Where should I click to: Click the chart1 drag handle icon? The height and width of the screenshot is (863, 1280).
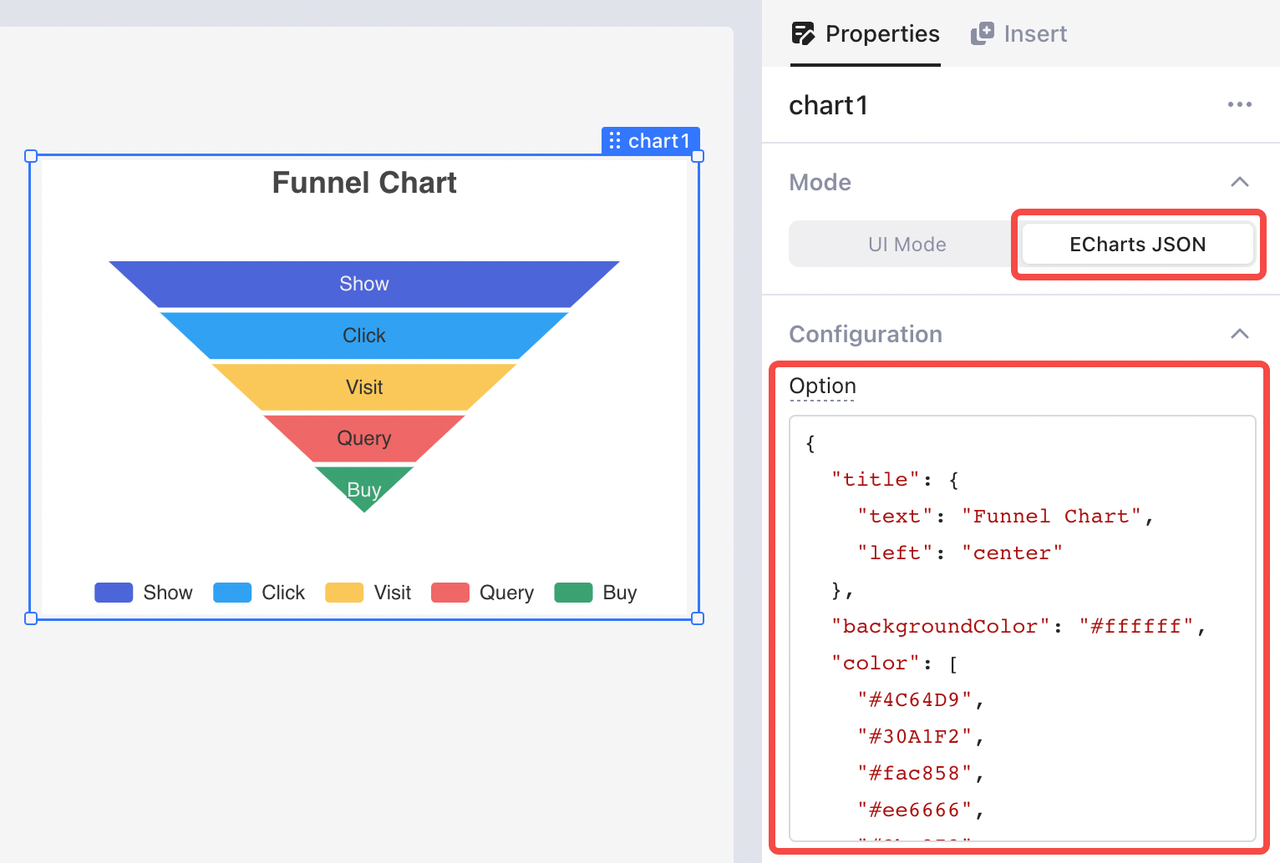pos(615,141)
